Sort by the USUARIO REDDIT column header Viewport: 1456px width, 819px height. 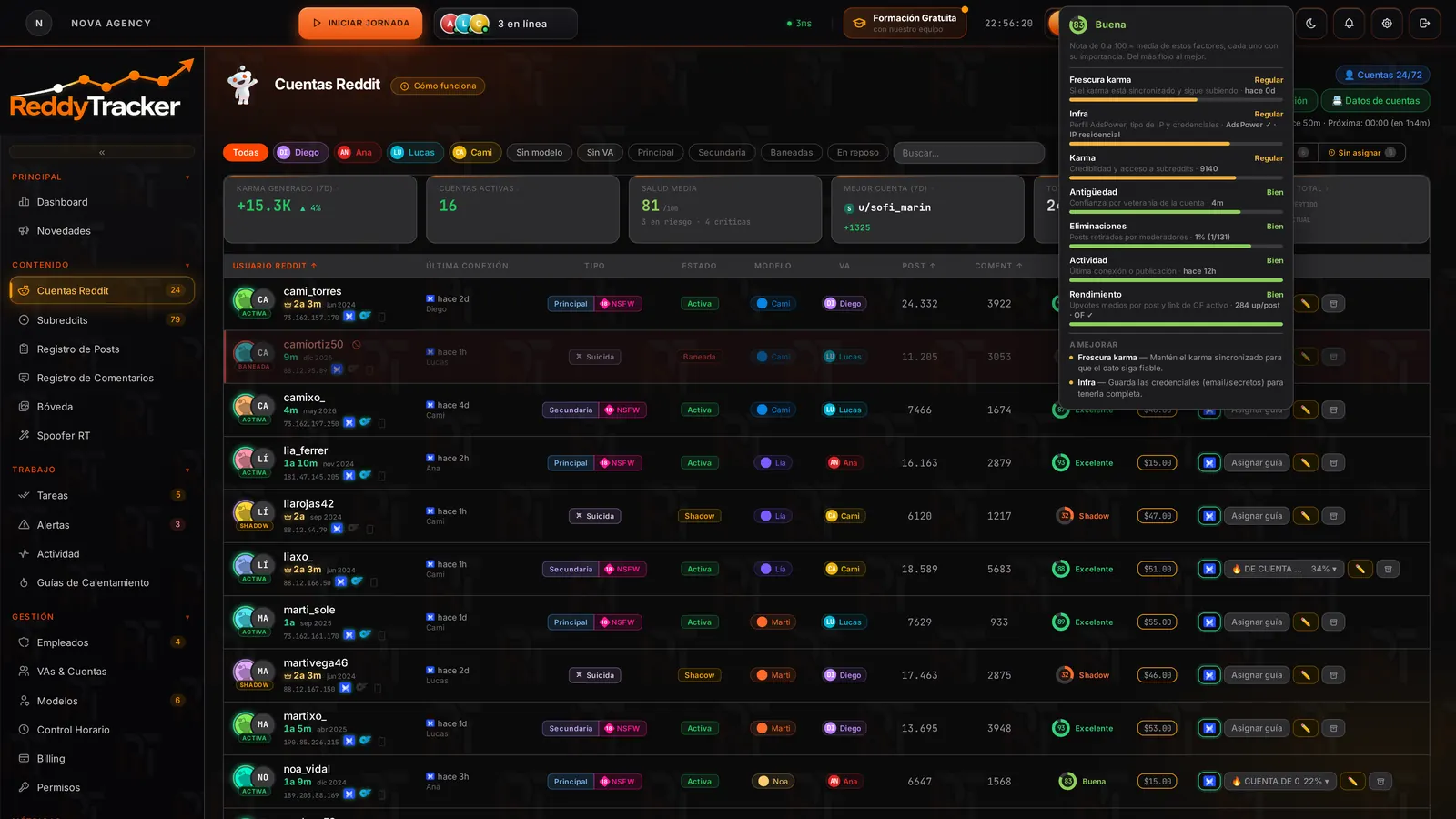275,266
